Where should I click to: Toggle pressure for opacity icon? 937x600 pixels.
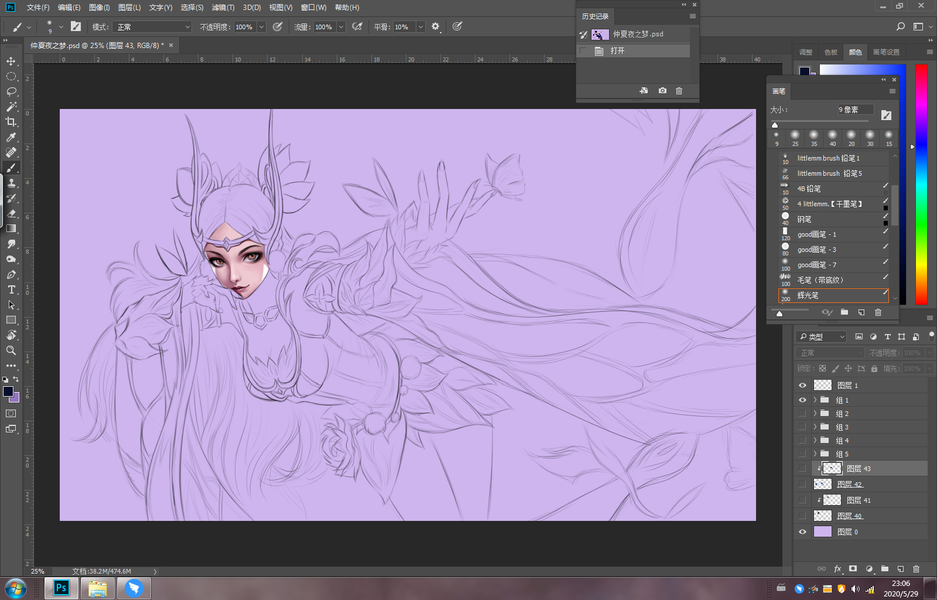point(277,26)
